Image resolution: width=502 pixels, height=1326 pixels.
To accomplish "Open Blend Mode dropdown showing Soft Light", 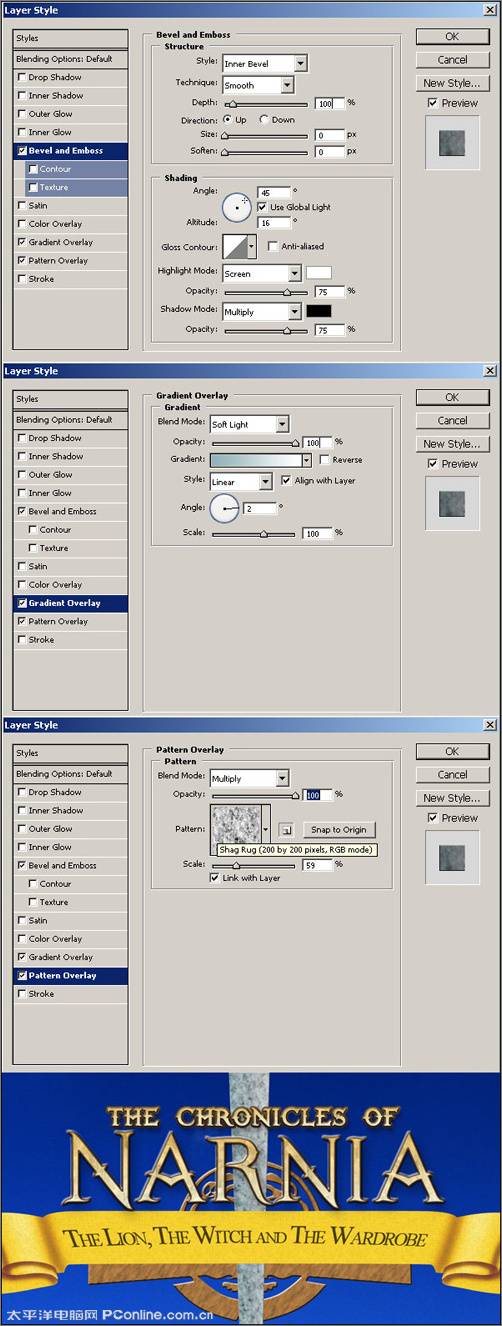I will pyautogui.click(x=249, y=424).
